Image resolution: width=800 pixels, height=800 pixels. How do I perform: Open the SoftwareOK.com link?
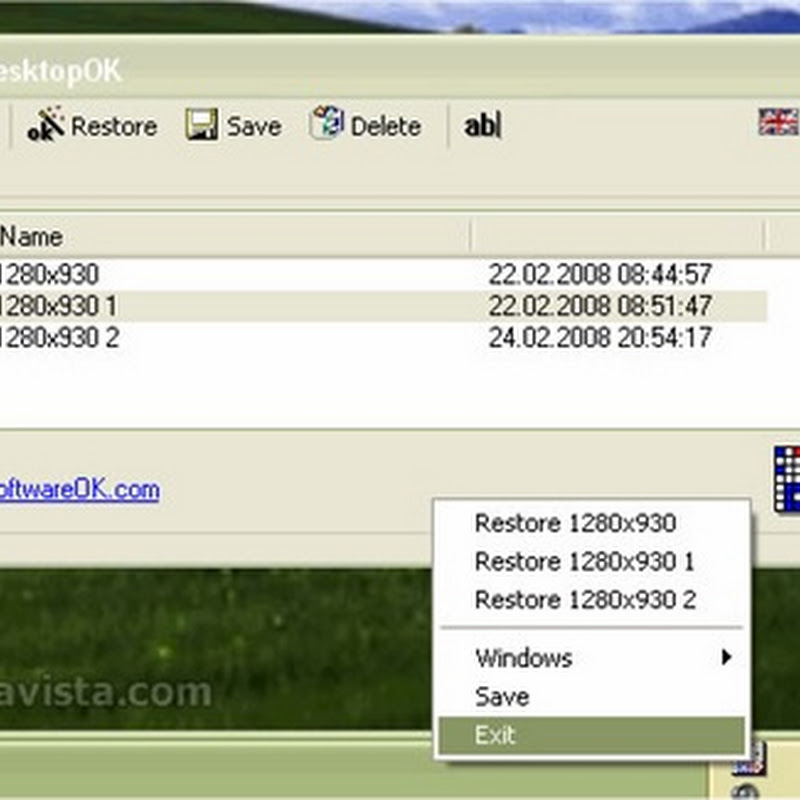coord(80,490)
